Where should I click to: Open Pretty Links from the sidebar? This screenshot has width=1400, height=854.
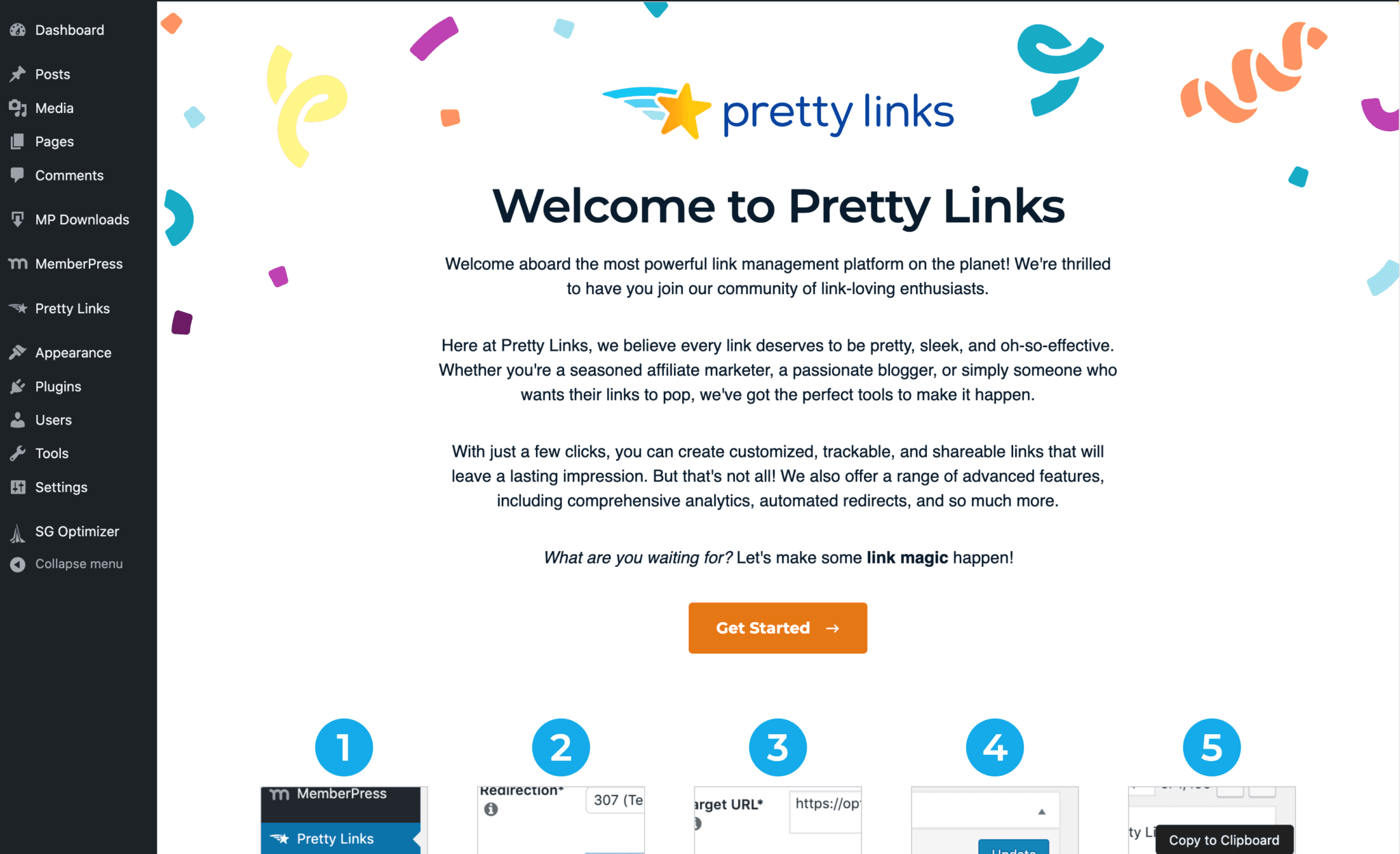point(72,308)
